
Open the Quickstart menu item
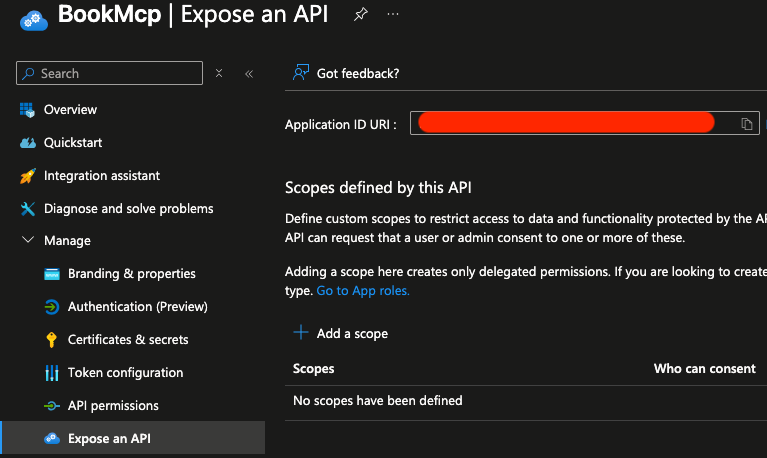click(x=73, y=142)
